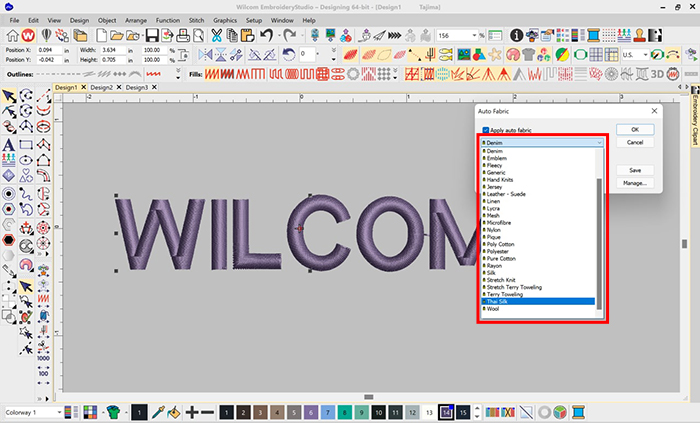Open the Stitch menu
This screenshot has height=423, width=700.
[196, 21]
